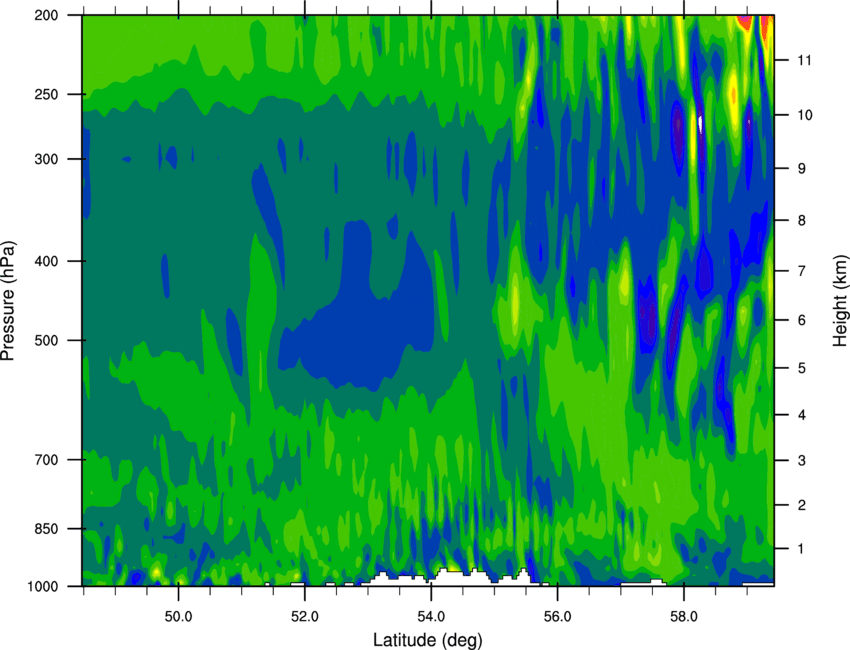Click the height label 4
The width and height of the screenshot is (850, 650).
coord(801,415)
